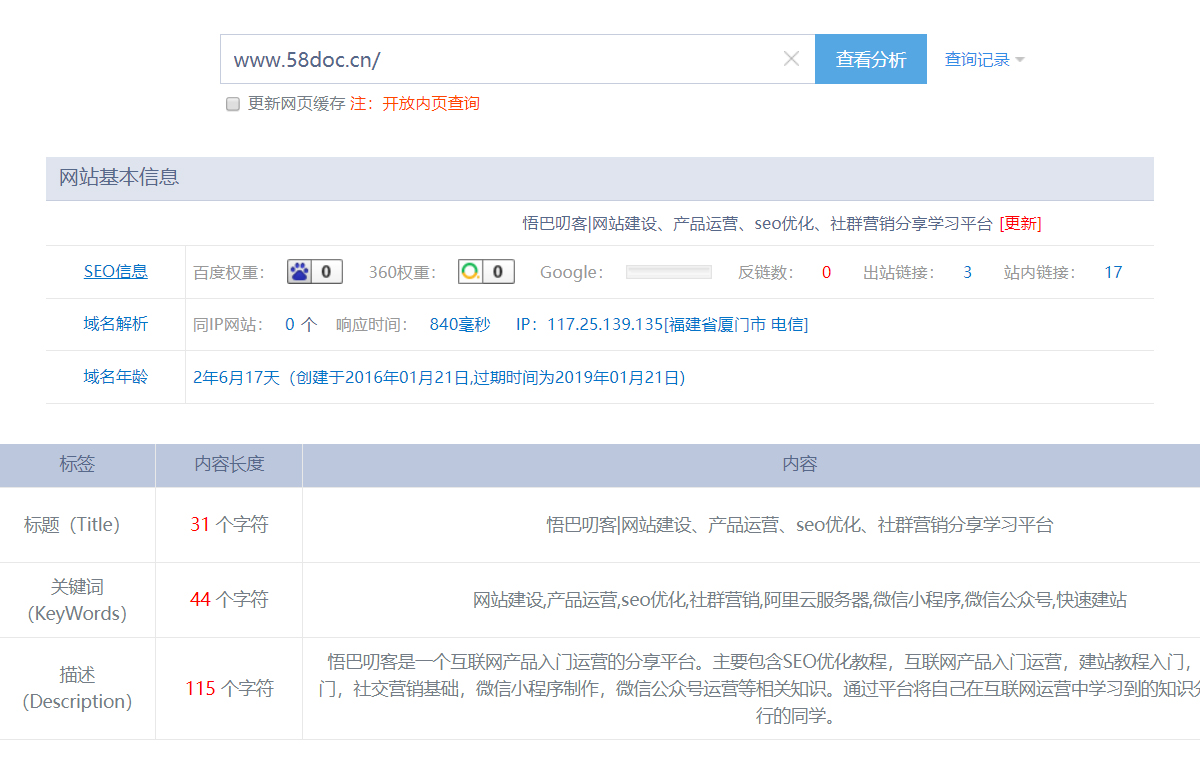The image size is (1200, 760).
Task: Open 域名年龄 row label
Action: pos(115,377)
